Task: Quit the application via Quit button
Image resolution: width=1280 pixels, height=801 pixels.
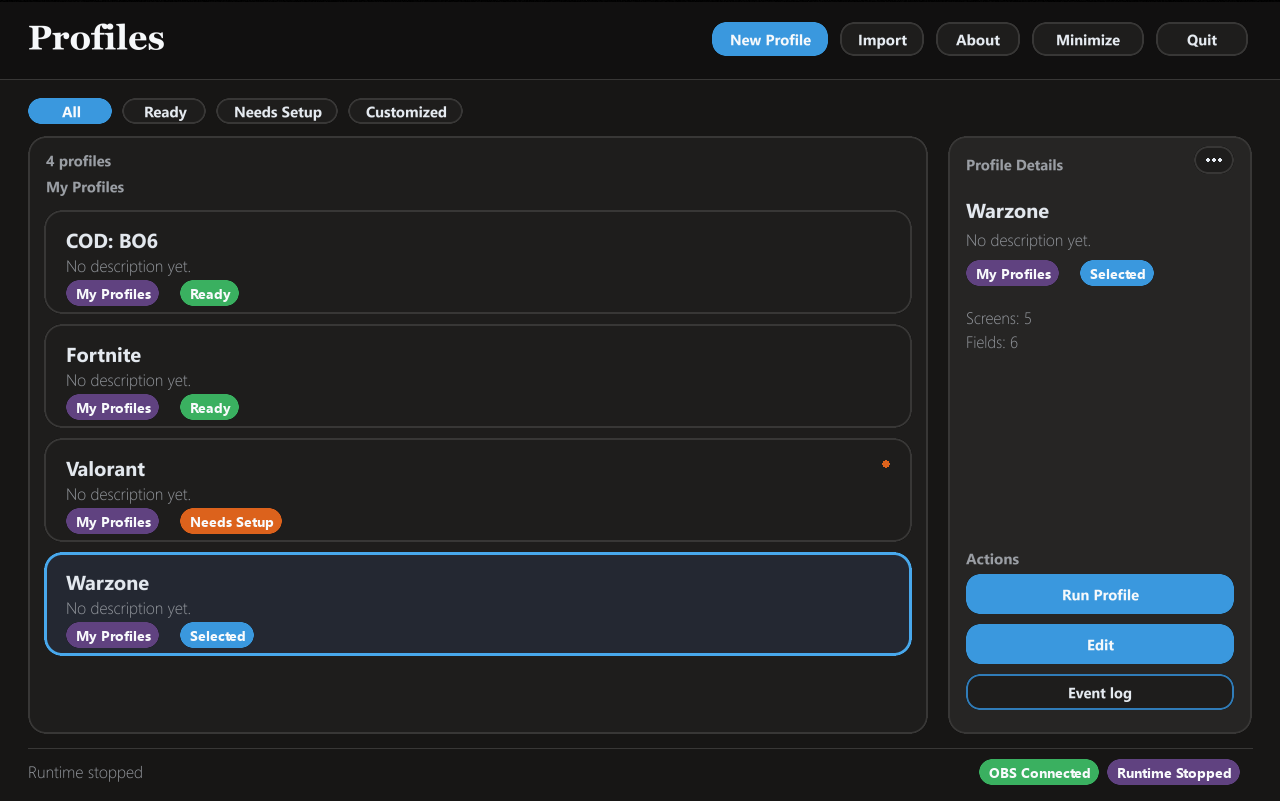Action: (x=1202, y=39)
